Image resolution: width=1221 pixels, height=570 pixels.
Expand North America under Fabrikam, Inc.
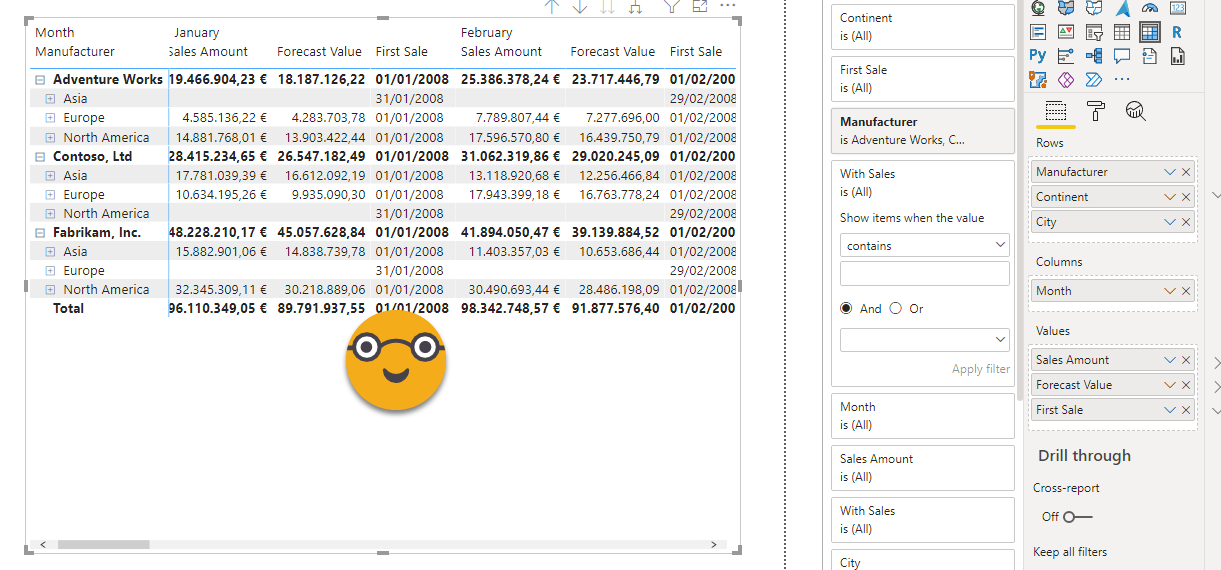(x=50, y=289)
